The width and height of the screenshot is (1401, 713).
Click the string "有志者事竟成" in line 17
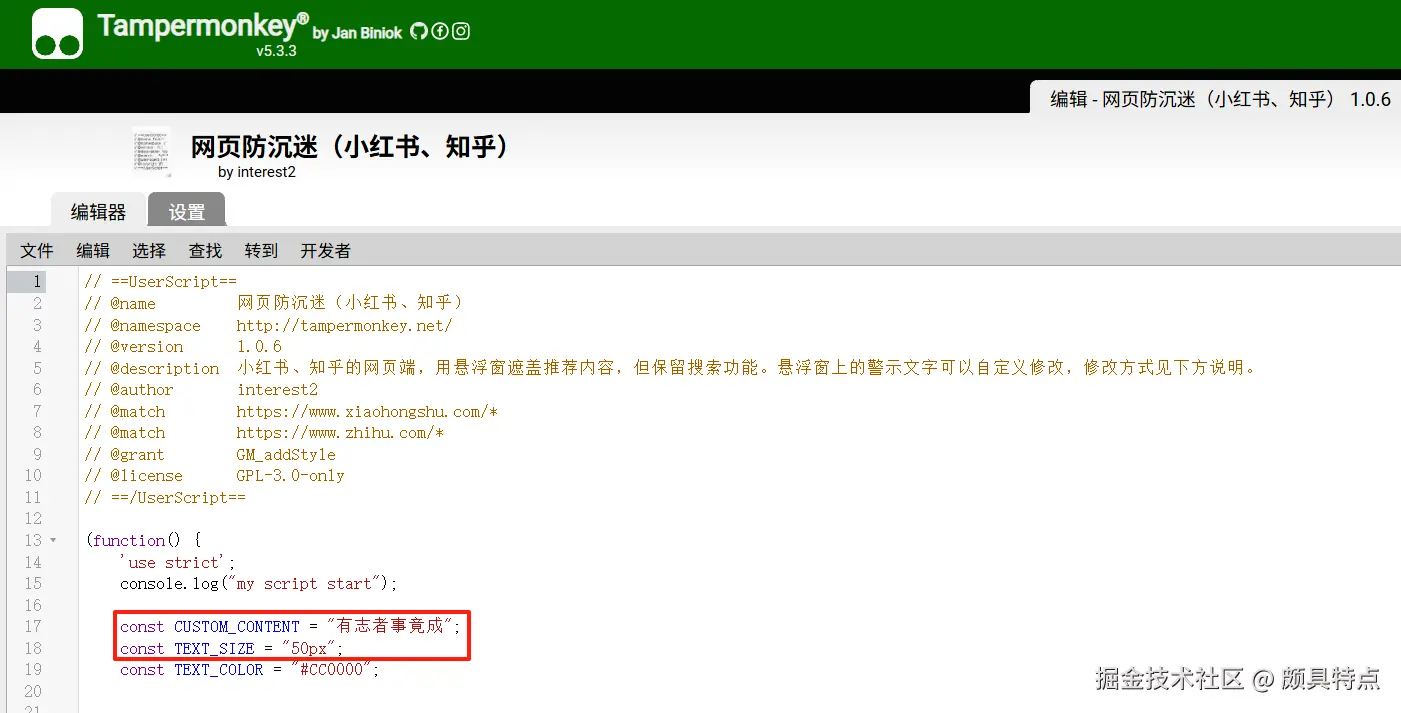(390, 626)
